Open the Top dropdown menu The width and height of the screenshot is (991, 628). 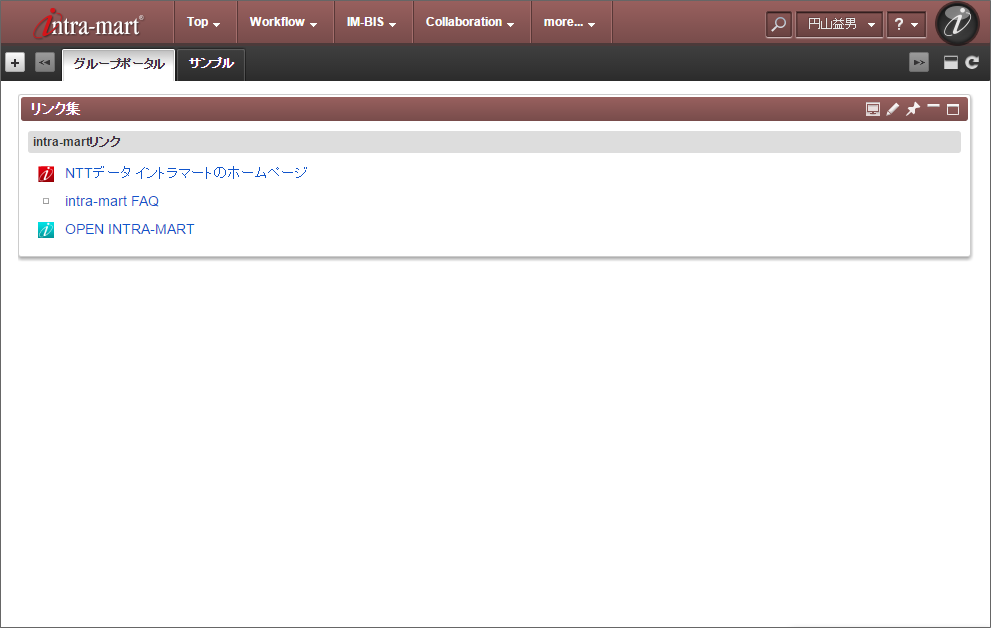point(204,22)
